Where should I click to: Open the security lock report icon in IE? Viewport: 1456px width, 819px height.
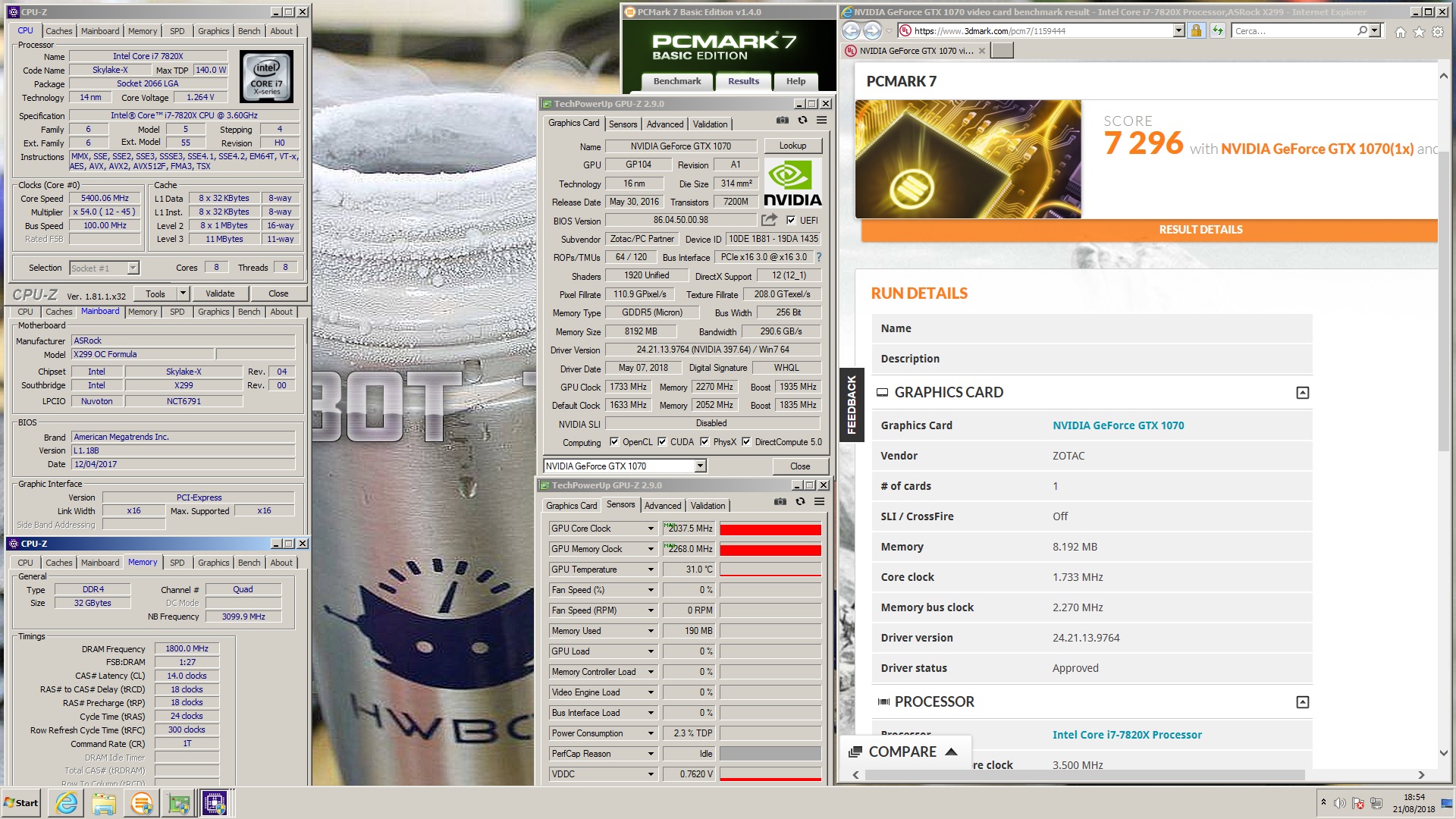[1196, 31]
